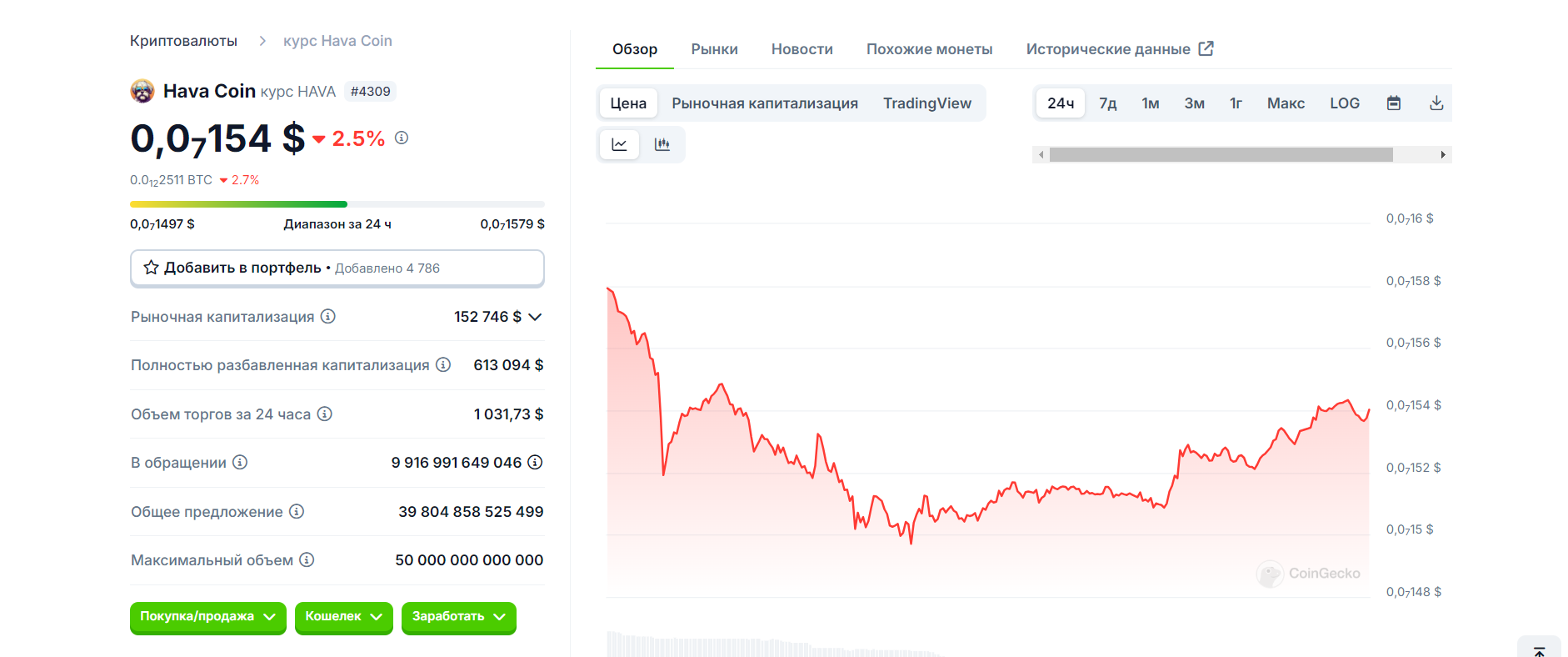Screen dimensions: 1568x657
Task: Click info icon next to Максимальный объем
Action: (307, 559)
